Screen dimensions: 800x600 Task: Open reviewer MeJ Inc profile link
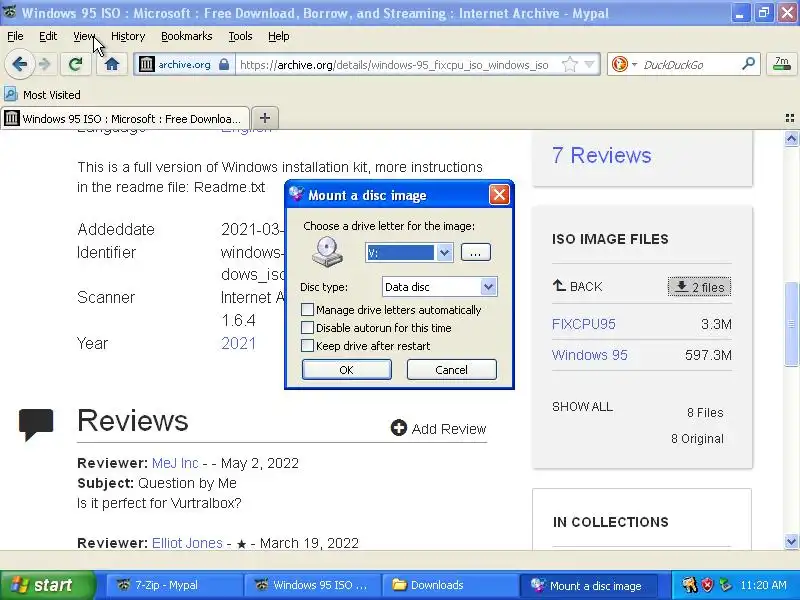(x=175, y=463)
